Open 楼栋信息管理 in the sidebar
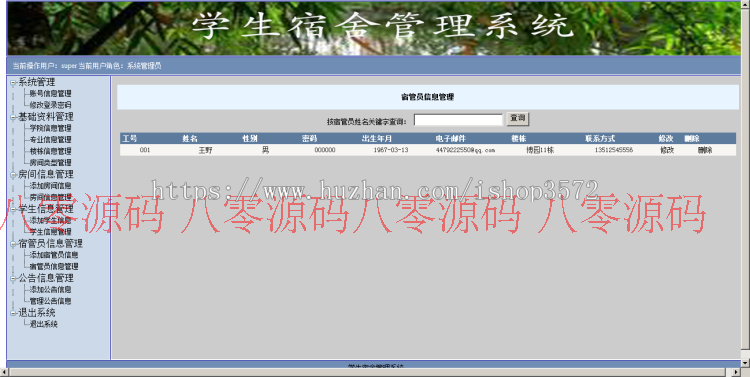This screenshot has height=377, width=750. point(50,151)
